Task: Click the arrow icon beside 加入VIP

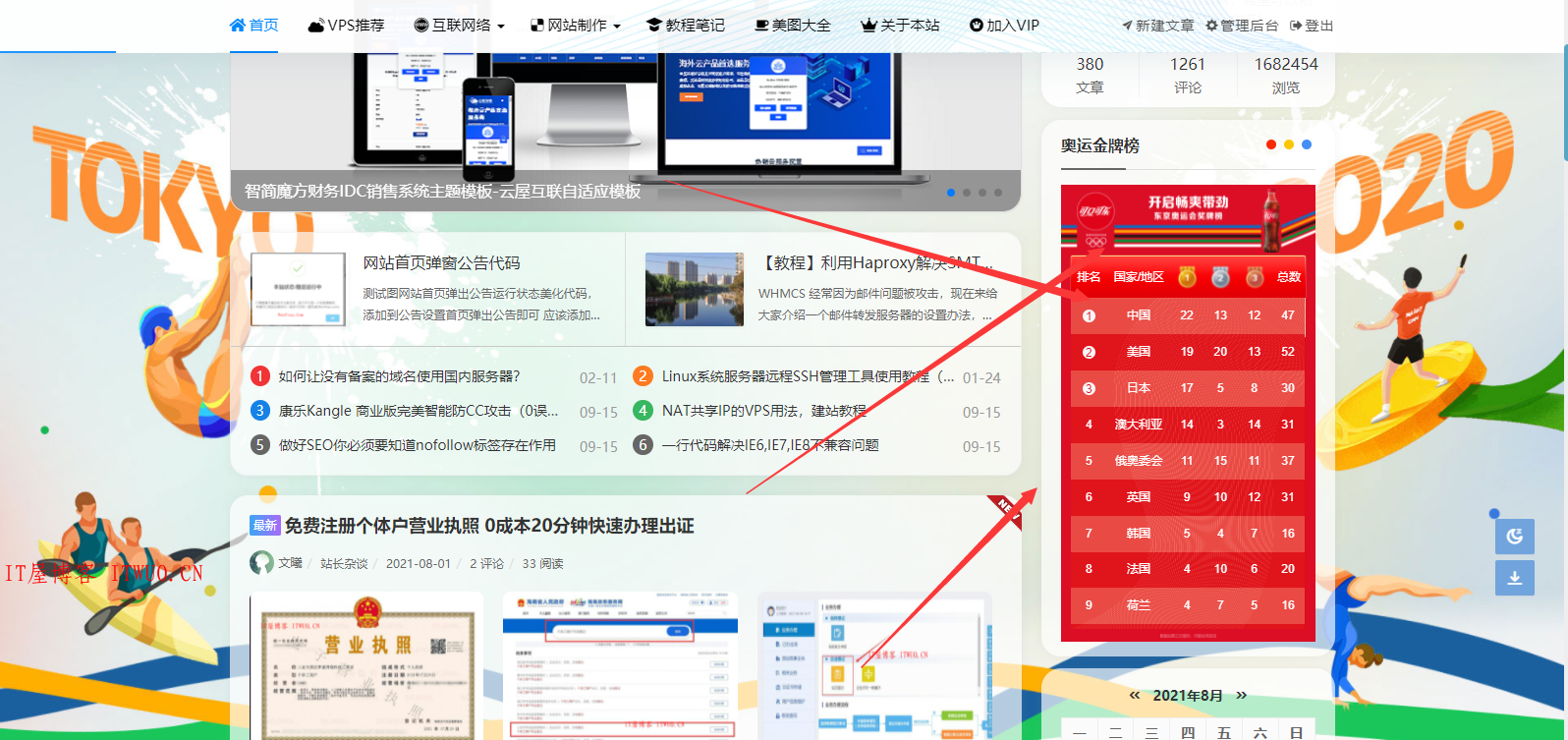Action: [977, 26]
